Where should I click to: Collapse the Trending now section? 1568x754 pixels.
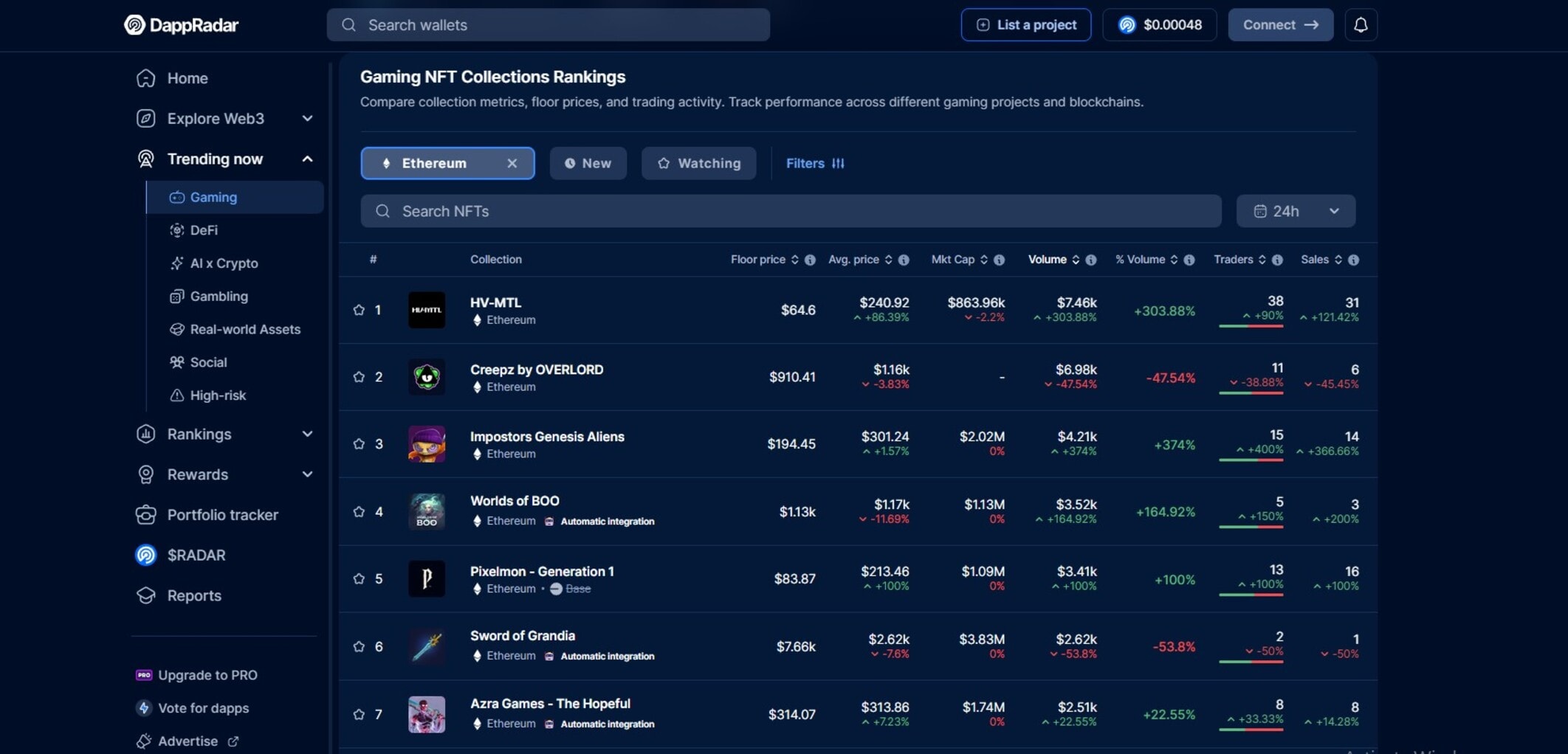pos(307,159)
